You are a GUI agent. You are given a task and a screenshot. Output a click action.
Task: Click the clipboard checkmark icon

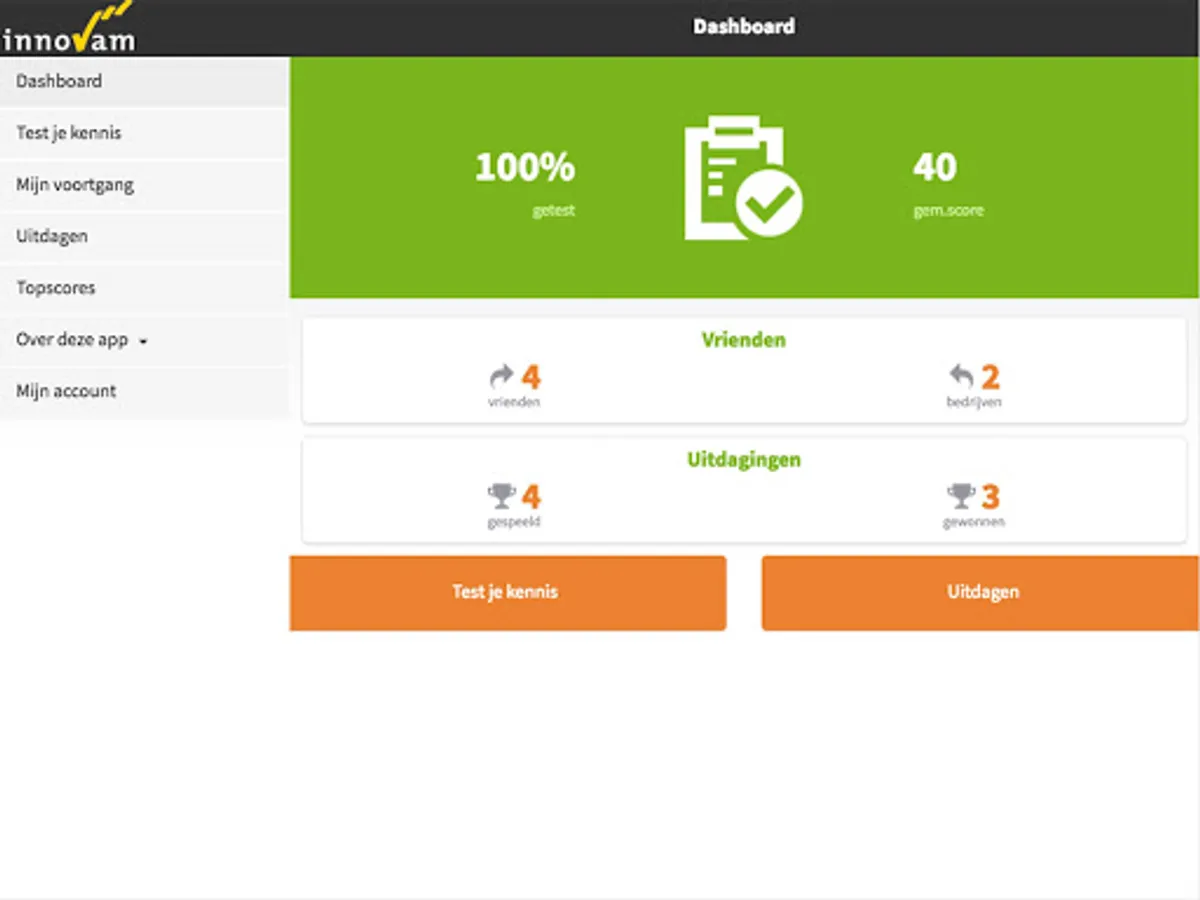743,178
